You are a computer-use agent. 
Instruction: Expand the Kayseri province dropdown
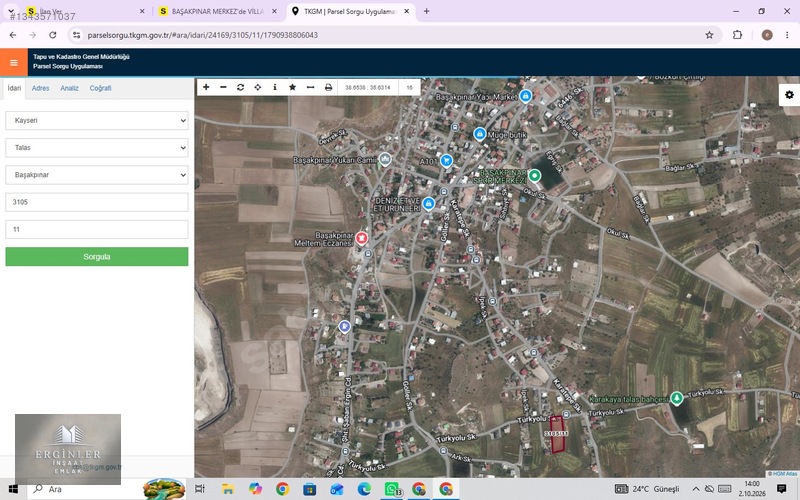[x=97, y=120]
